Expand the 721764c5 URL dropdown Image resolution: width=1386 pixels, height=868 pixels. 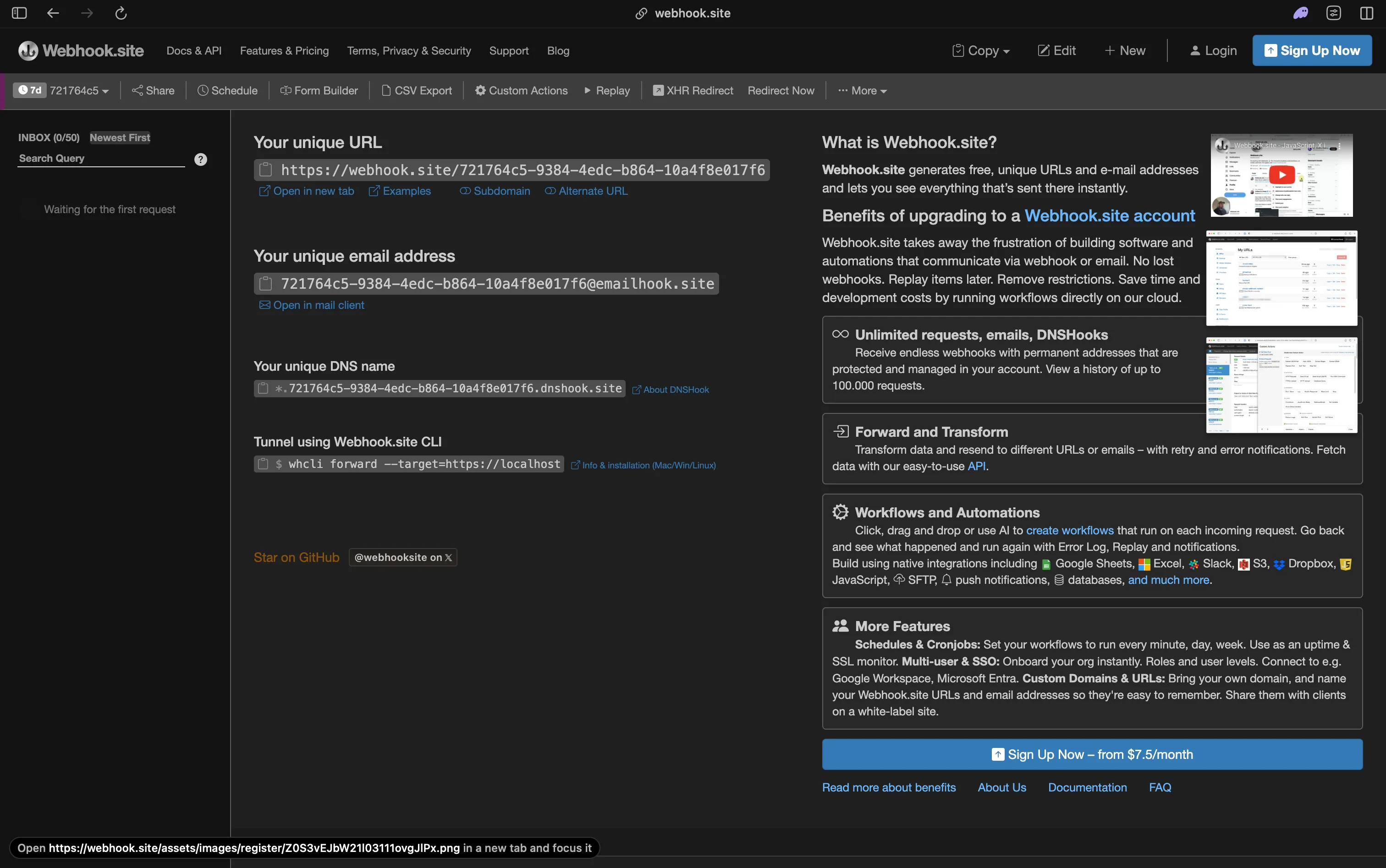click(79, 91)
